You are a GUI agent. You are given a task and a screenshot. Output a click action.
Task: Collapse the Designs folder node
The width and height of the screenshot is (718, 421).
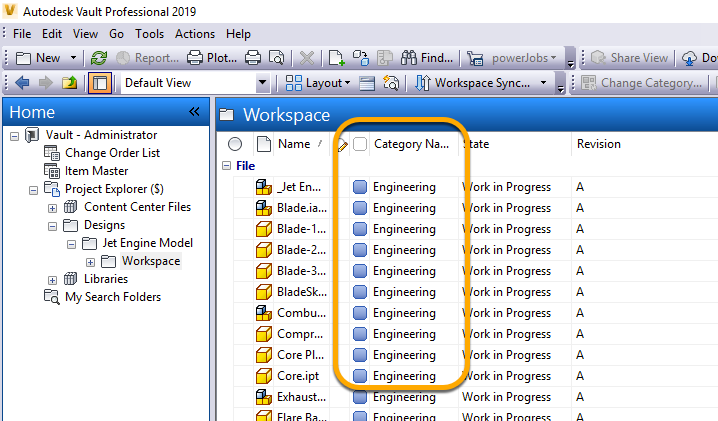(x=53, y=226)
